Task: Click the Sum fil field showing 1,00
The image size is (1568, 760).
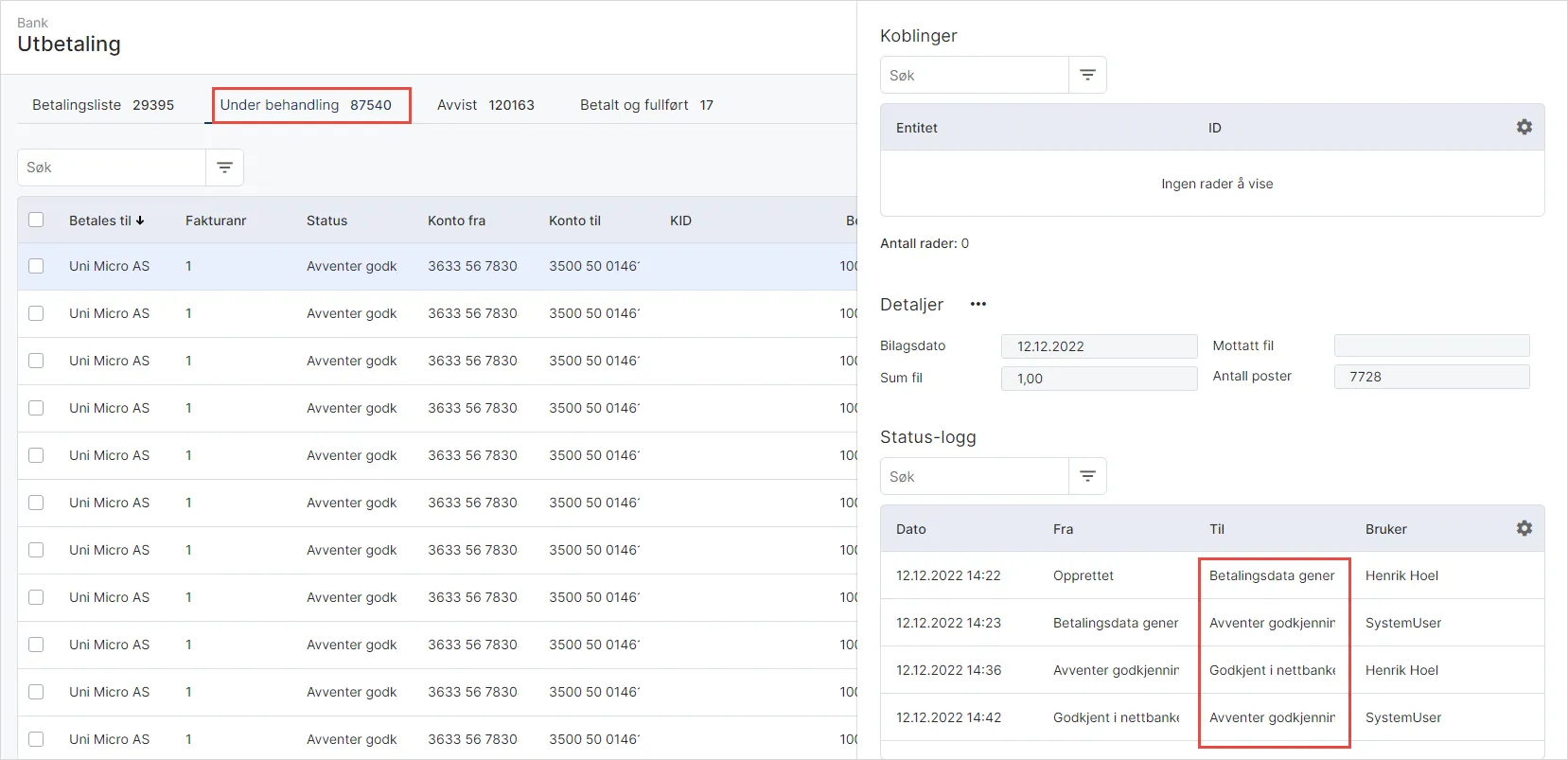Action: pyautogui.click(x=1099, y=379)
